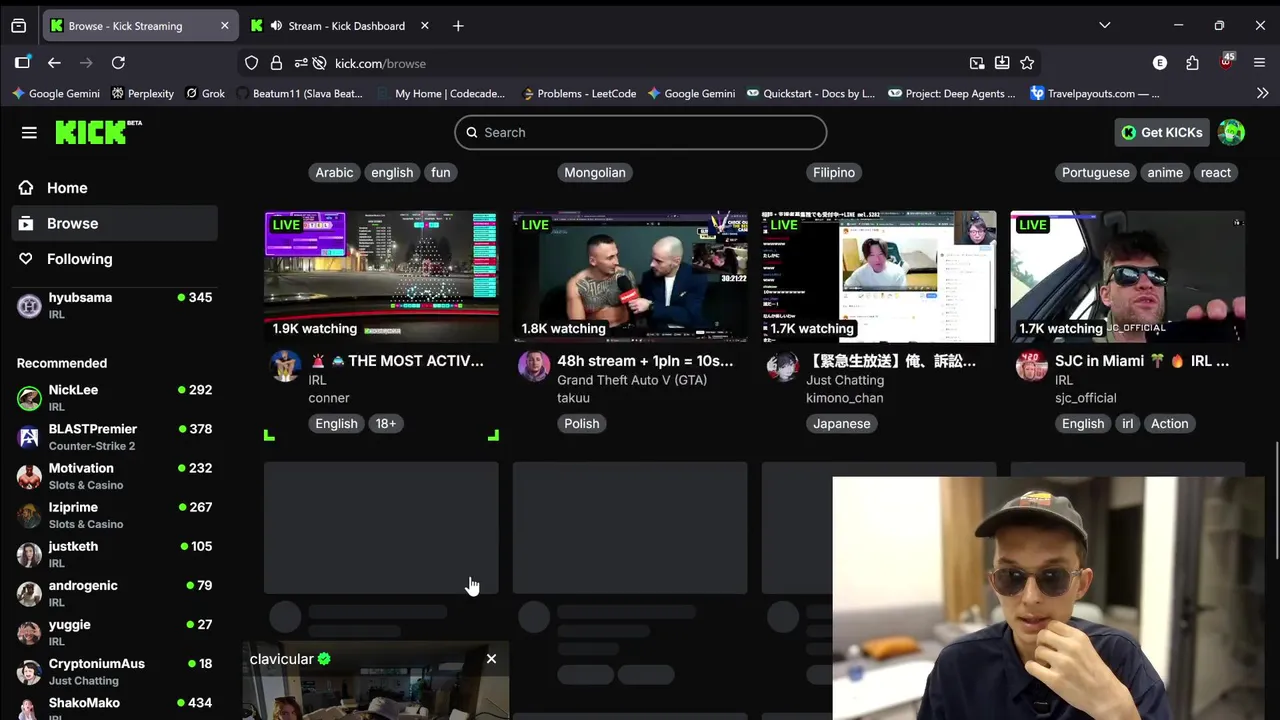Screen dimensions: 1280x720
Task: Select the Portuguese tag
Action: (x=1095, y=172)
